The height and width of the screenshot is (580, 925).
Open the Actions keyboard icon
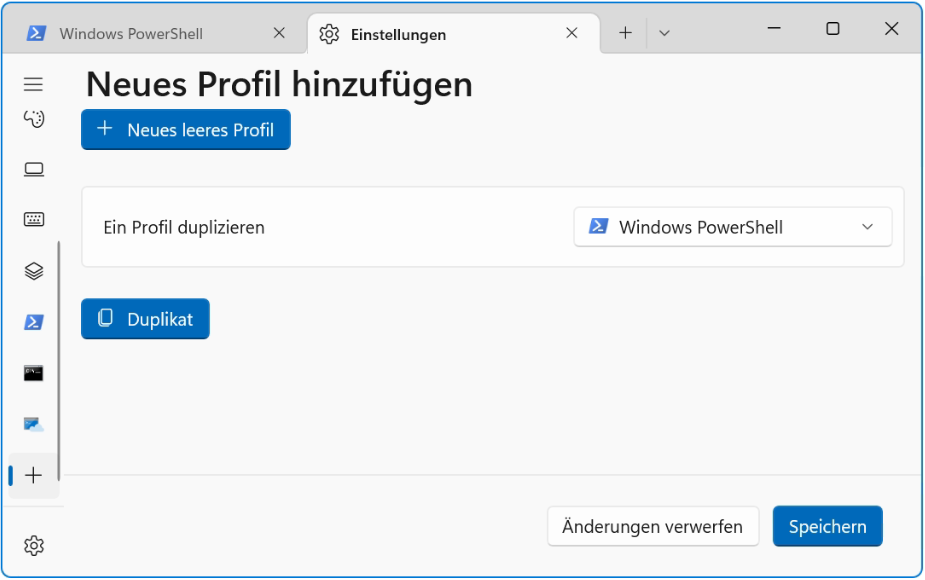coord(34,219)
